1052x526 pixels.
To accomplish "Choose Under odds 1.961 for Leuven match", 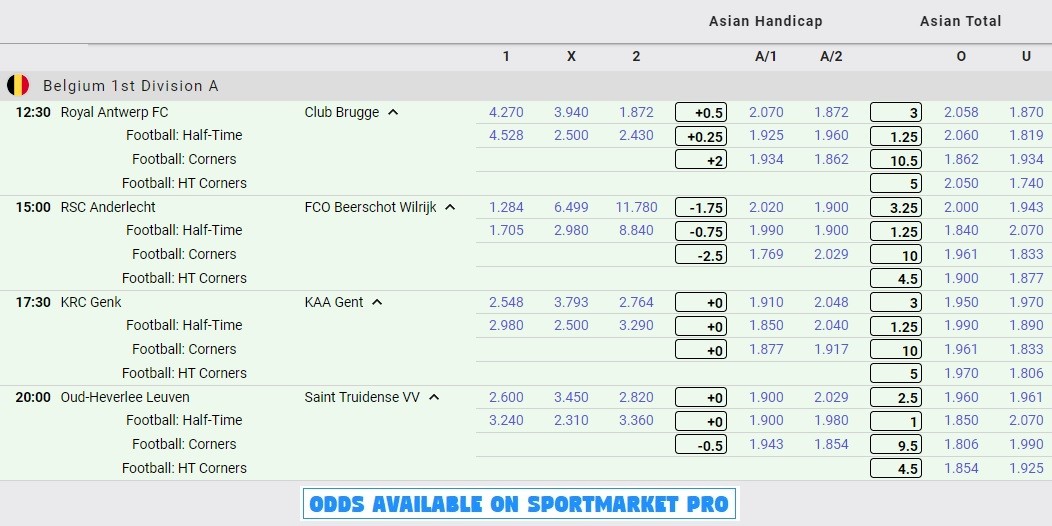I will coord(1026,397).
